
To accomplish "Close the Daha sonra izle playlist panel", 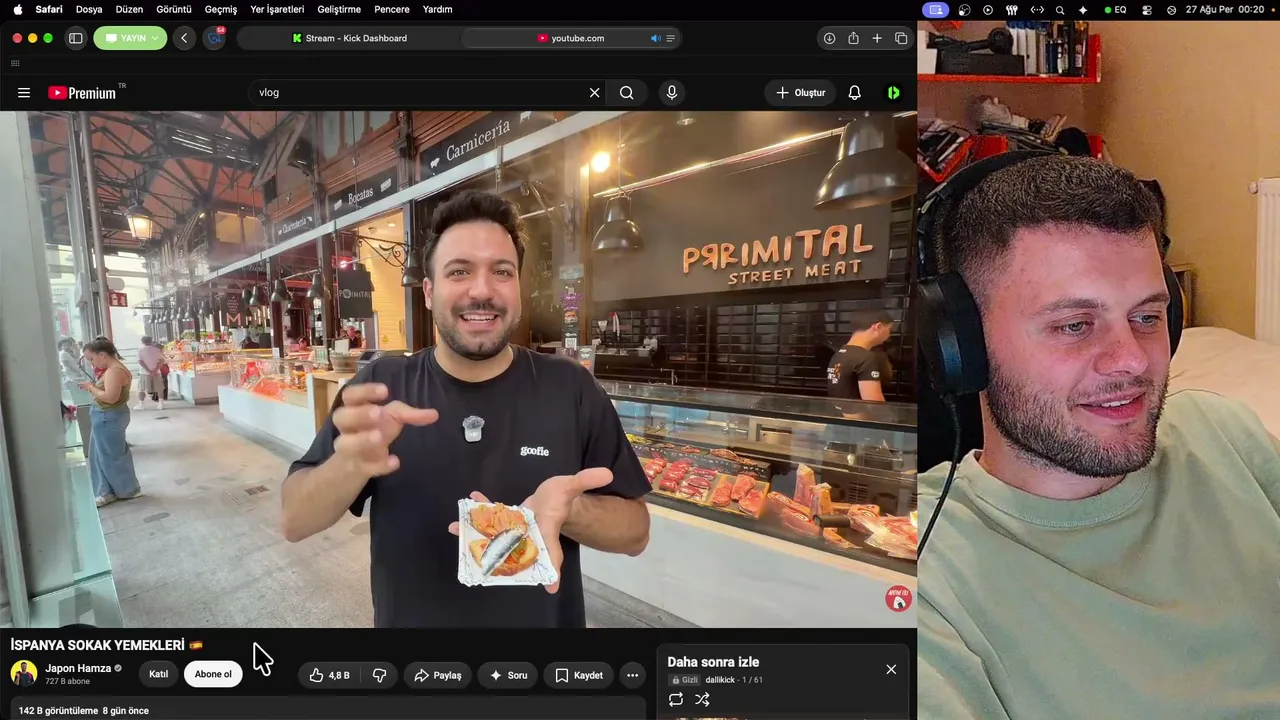I will coord(891,669).
